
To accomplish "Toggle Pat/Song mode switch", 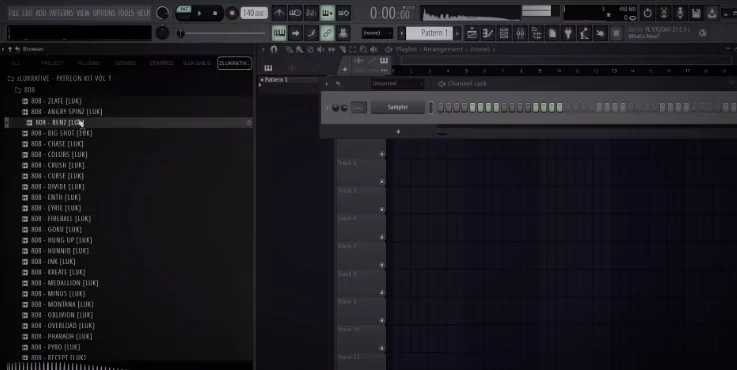I will click(184, 13).
